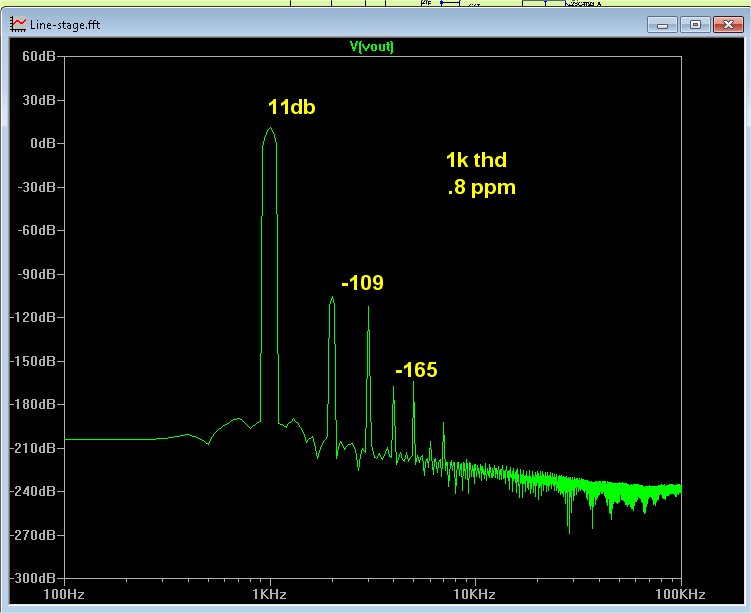Click the -150dB axis label

click(33, 361)
